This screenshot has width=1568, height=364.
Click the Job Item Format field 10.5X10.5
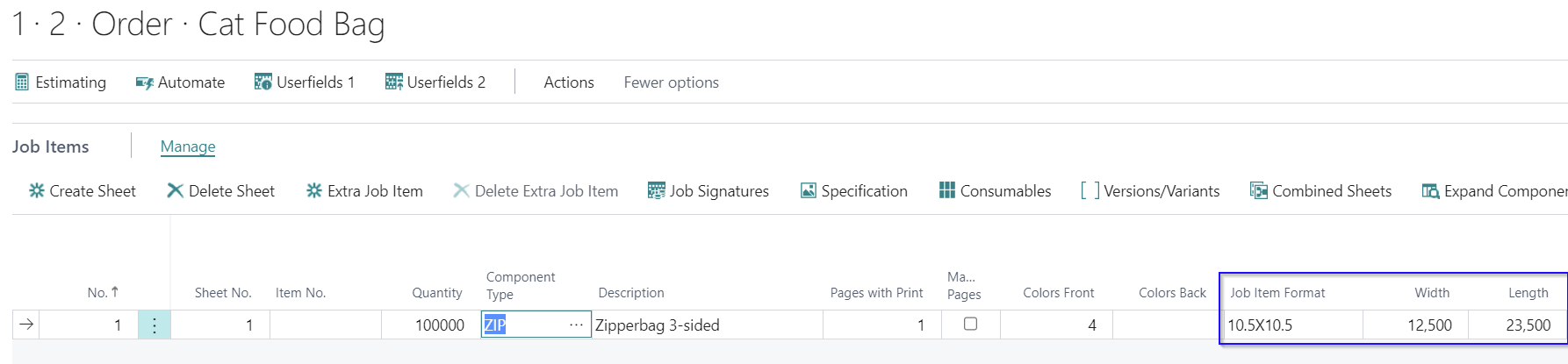coord(1291,325)
